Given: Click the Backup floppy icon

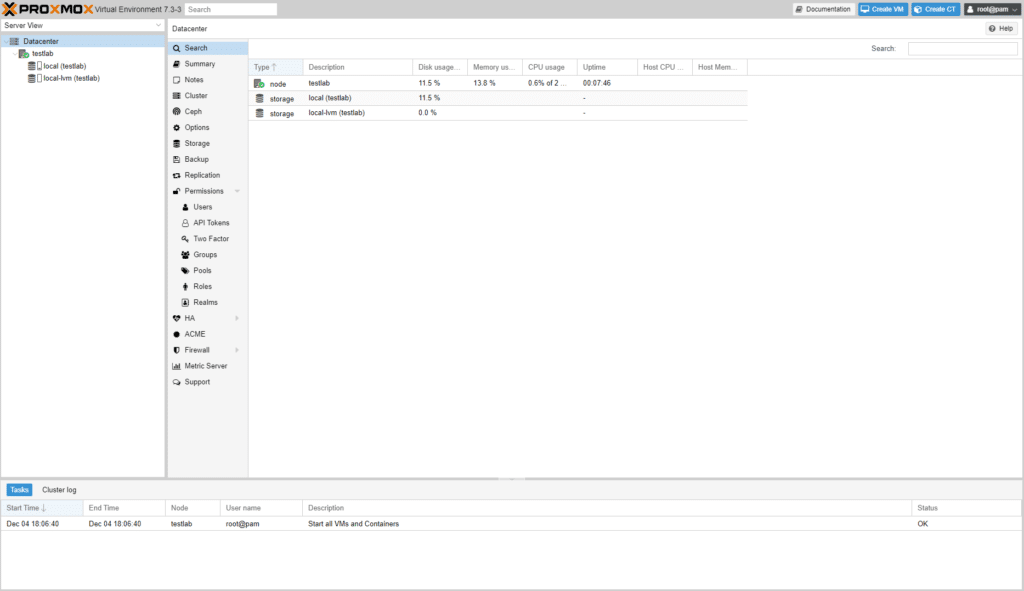Looking at the screenshot, I should (x=176, y=159).
